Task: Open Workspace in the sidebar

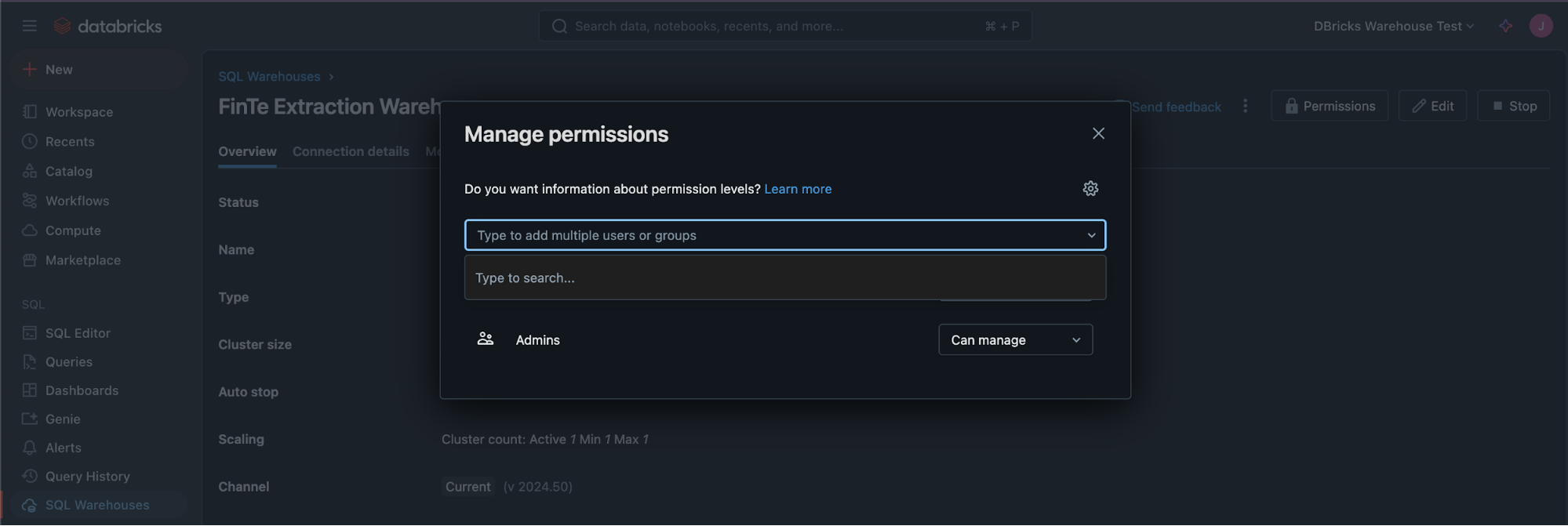Action: click(79, 112)
